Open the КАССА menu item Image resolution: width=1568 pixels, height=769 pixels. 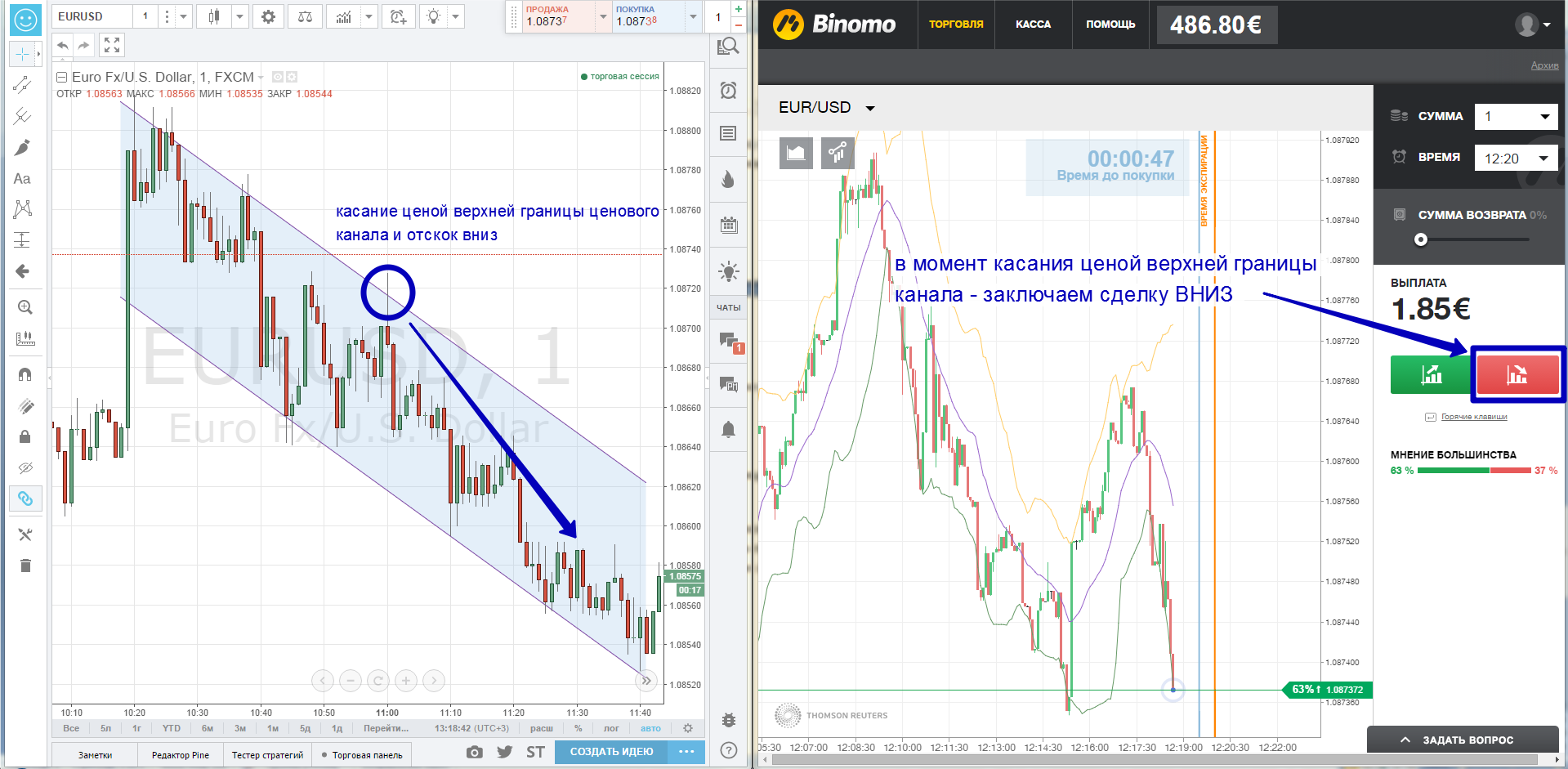tap(1033, 25)
